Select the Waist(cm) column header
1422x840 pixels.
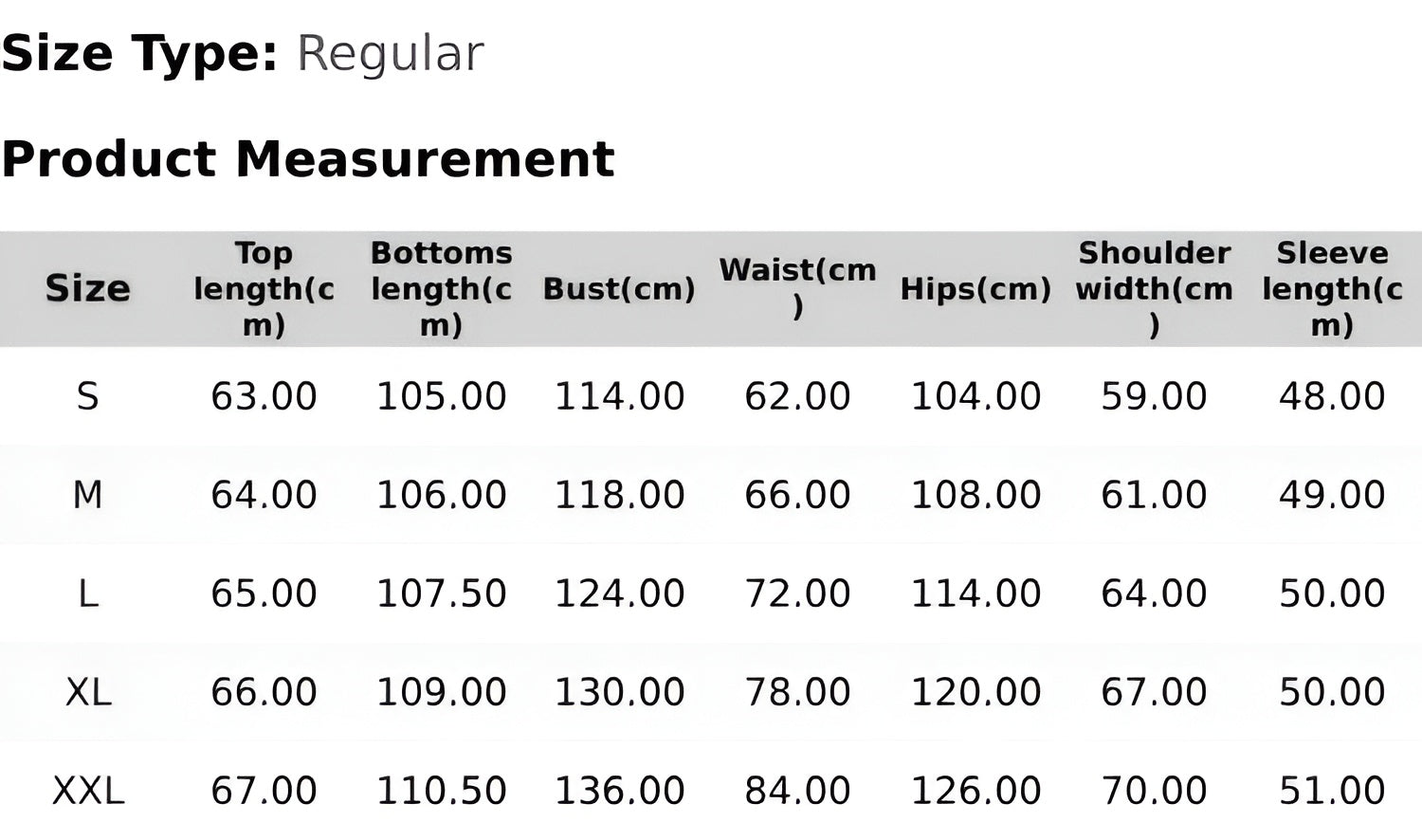[797, 287]
